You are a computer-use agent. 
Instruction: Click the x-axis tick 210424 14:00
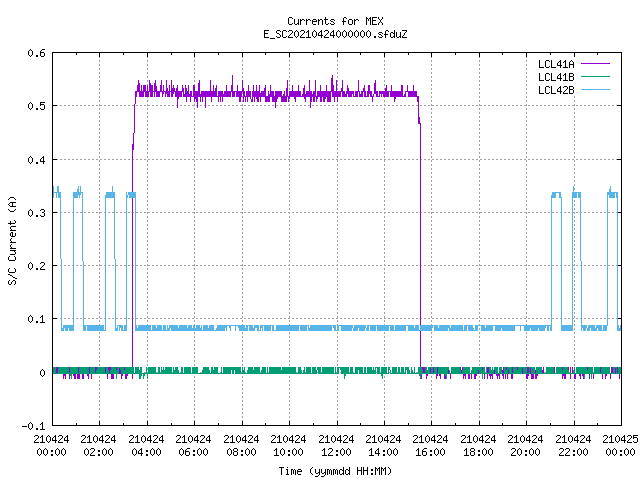pos(383,446)
